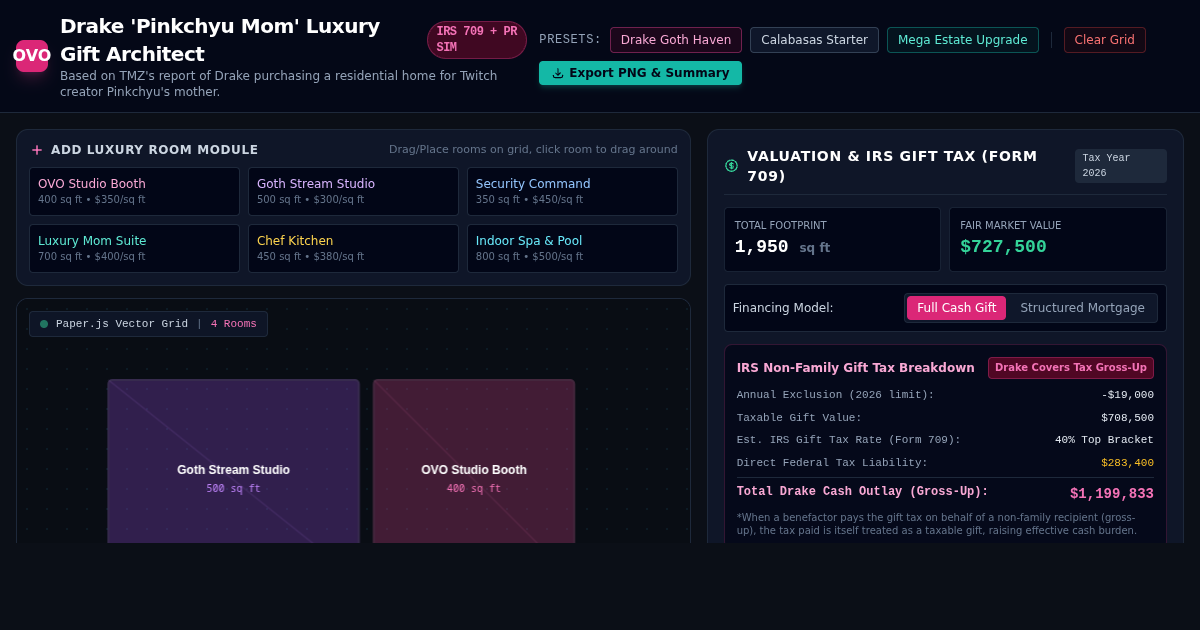Click the $727,500 fair market value

[1003, 247]
